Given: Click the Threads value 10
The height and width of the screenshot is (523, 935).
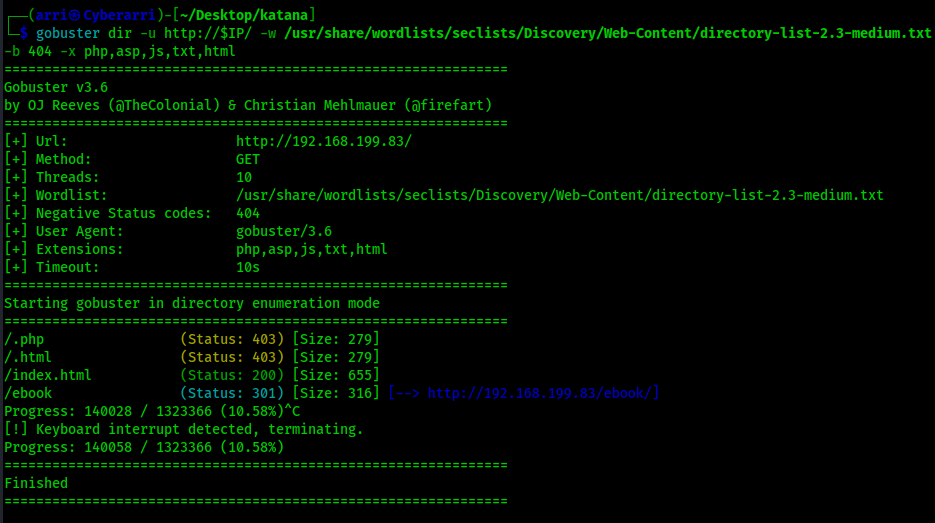Looking at the screenshot, I should tap(244, 177).
